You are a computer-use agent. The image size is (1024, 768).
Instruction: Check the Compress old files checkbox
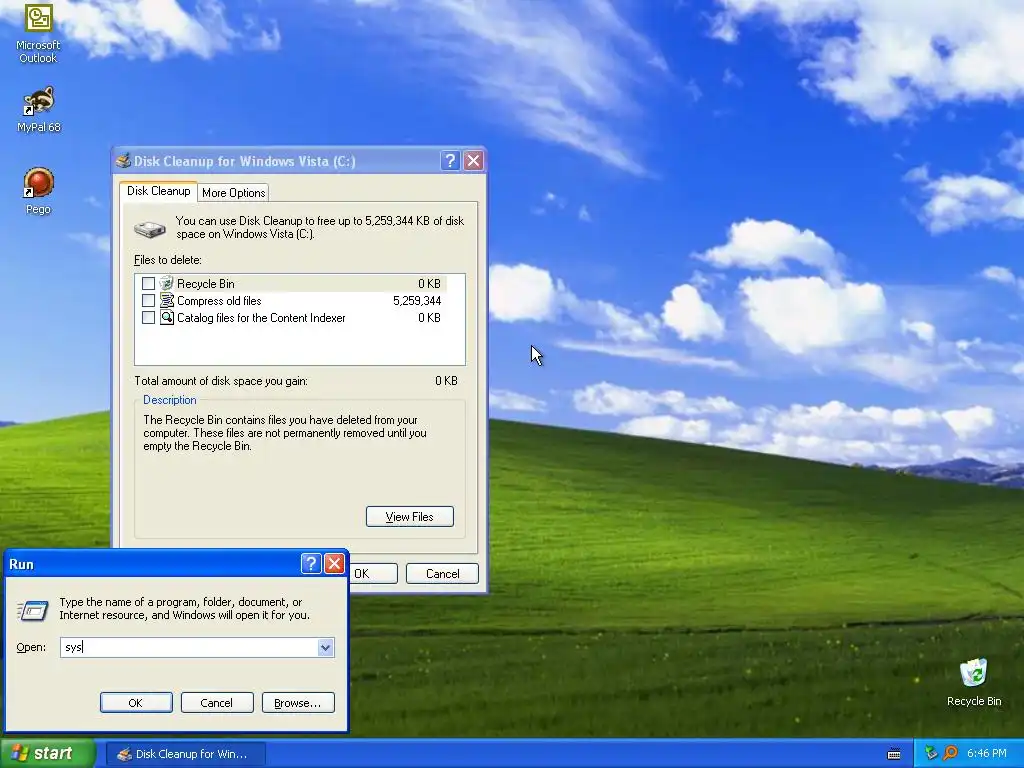tap(148, 300)
